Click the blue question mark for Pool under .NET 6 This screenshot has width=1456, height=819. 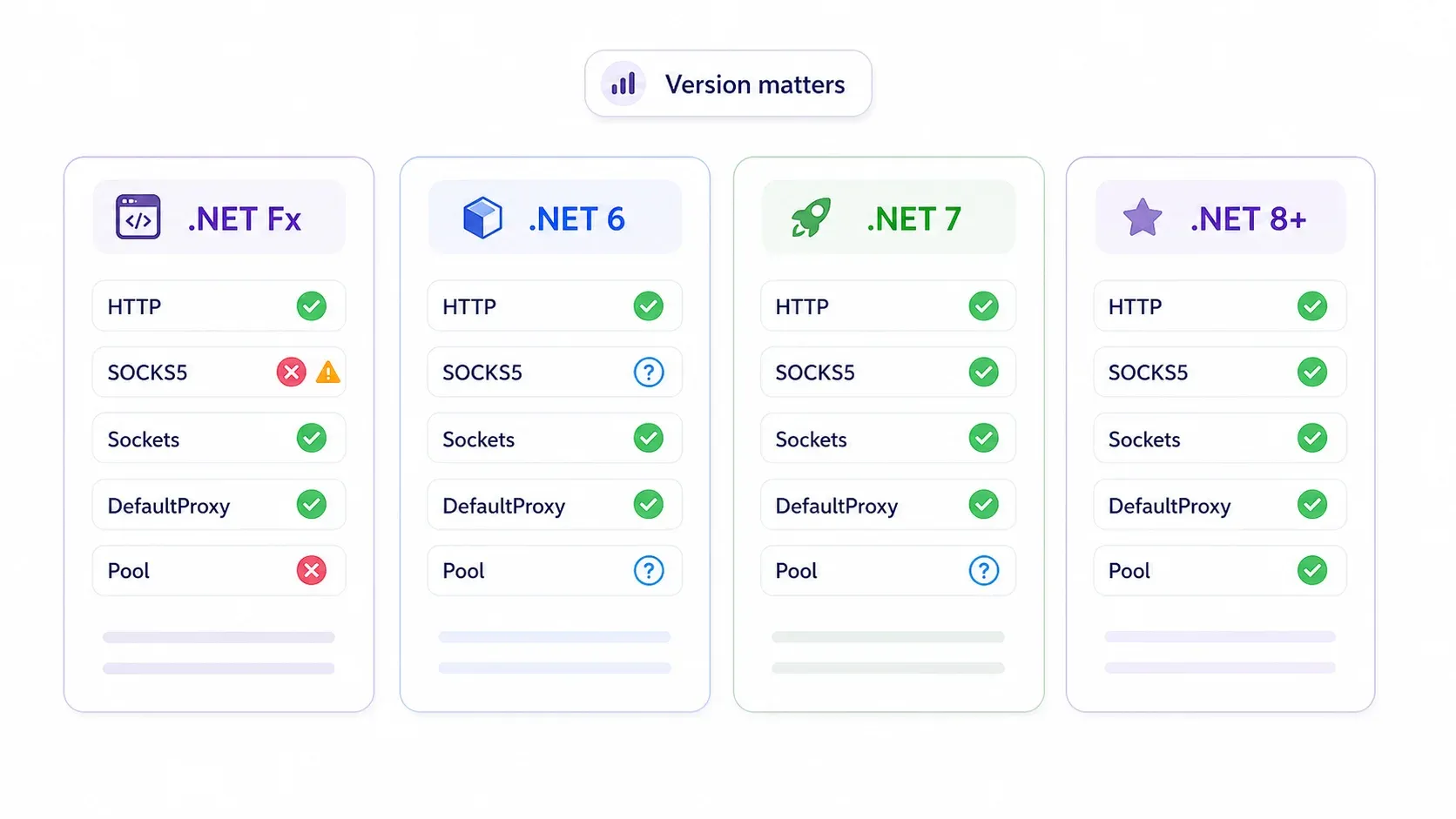(649, 571)
